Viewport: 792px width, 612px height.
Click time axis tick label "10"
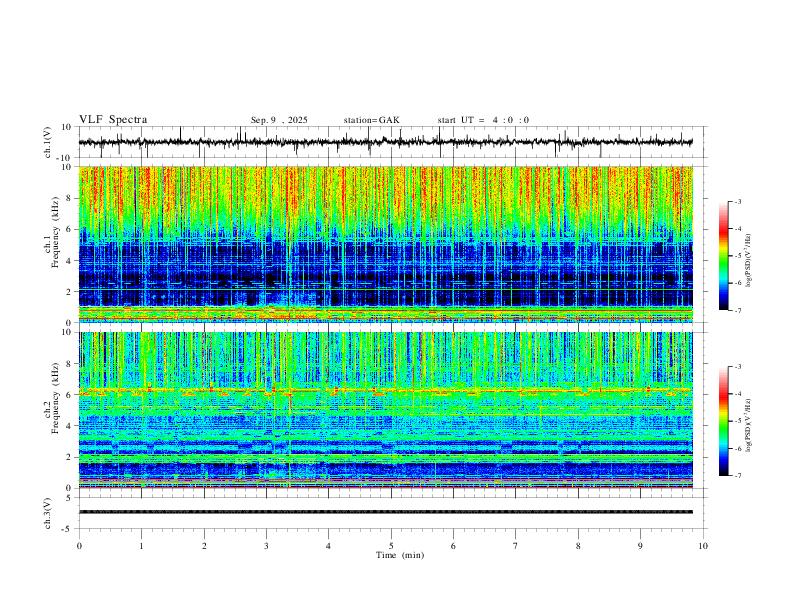click(x=703, y=546)
